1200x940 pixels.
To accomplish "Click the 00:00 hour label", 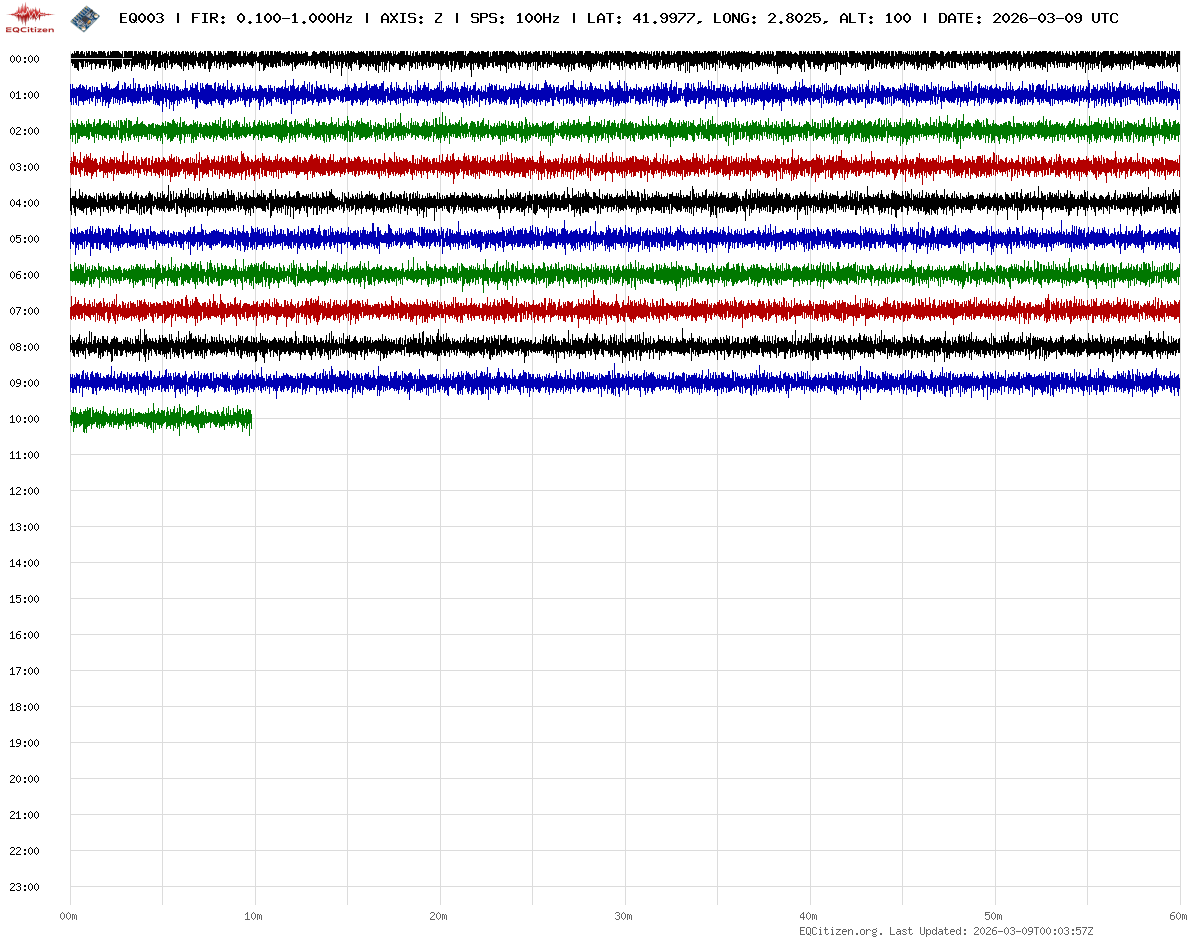I will [24, 59].
